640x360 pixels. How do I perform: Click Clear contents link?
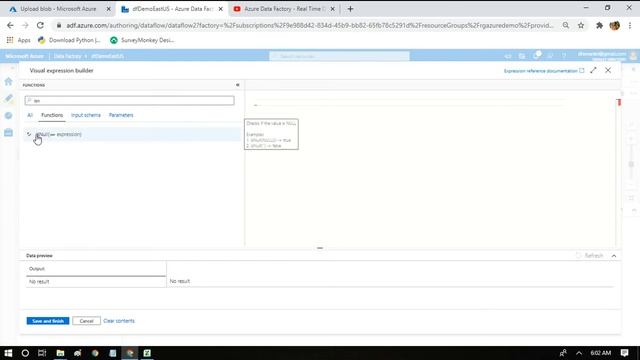pos(119,321)
